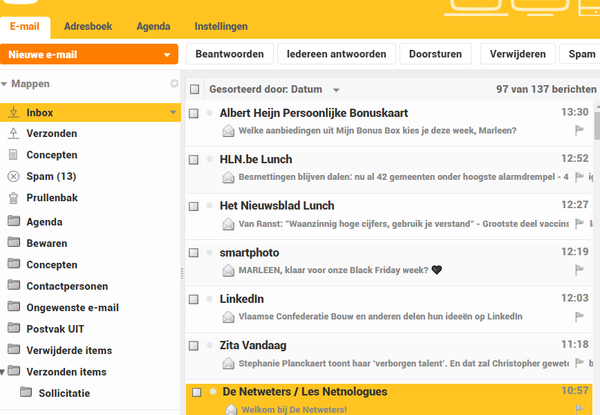
Task: Flag the Albert Heijn Bonuskaart email
Action: click(579, 130)
